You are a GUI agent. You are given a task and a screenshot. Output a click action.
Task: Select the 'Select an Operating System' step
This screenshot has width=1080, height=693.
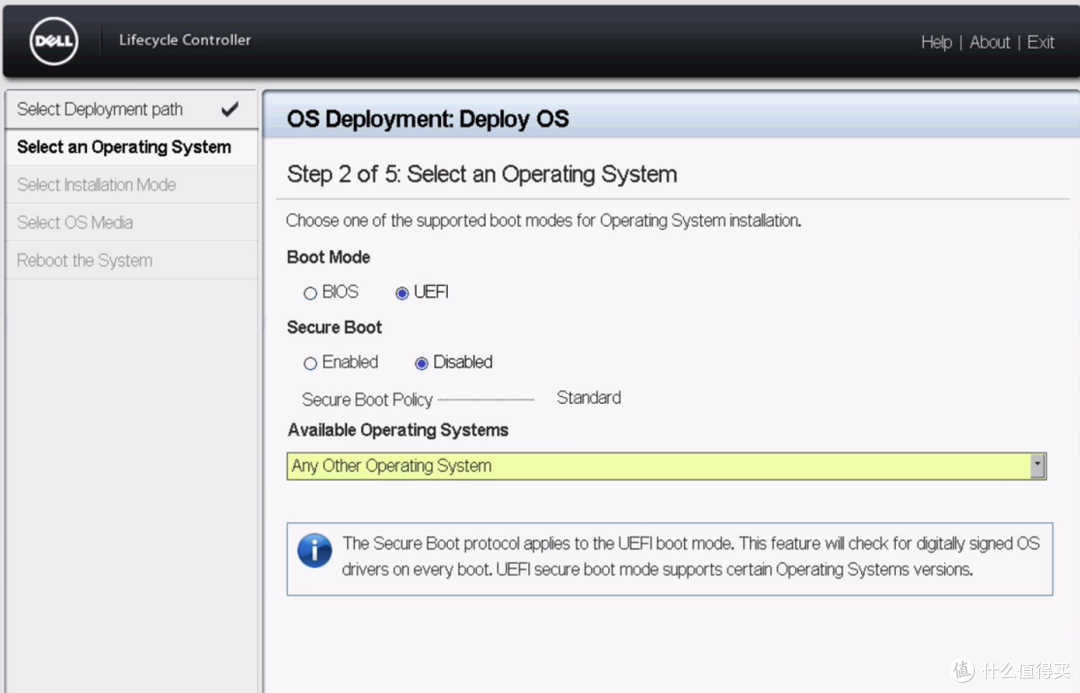(x=124, y=147)
